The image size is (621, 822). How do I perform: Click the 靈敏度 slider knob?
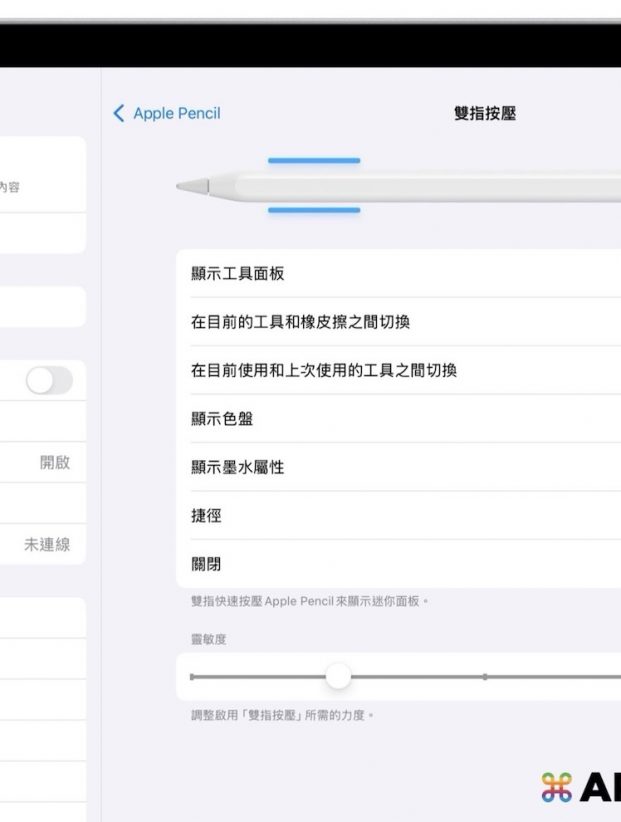pyautogui.click(x=339, y=677)
